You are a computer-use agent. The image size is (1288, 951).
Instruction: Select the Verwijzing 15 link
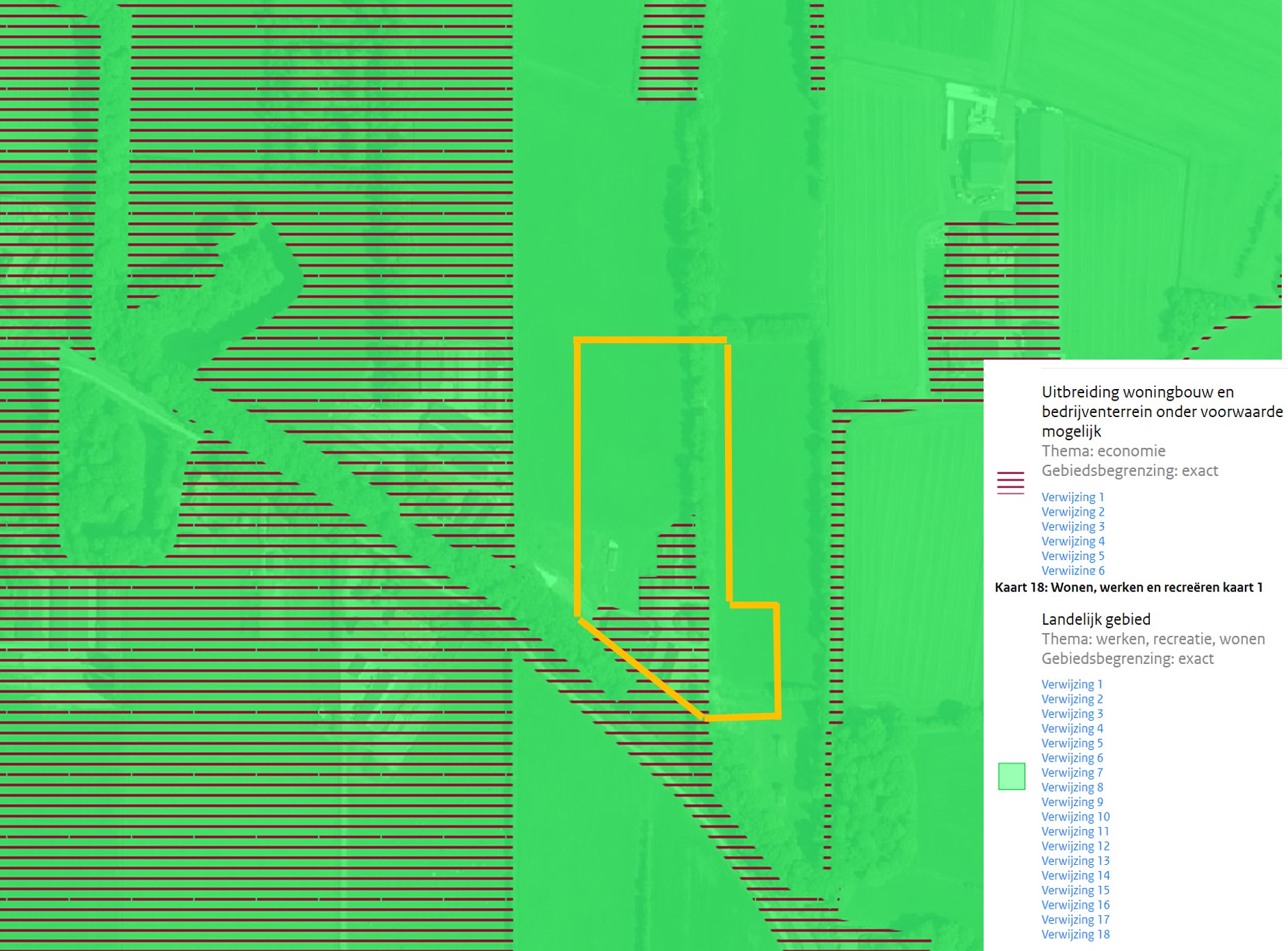tap(1075, 890)
